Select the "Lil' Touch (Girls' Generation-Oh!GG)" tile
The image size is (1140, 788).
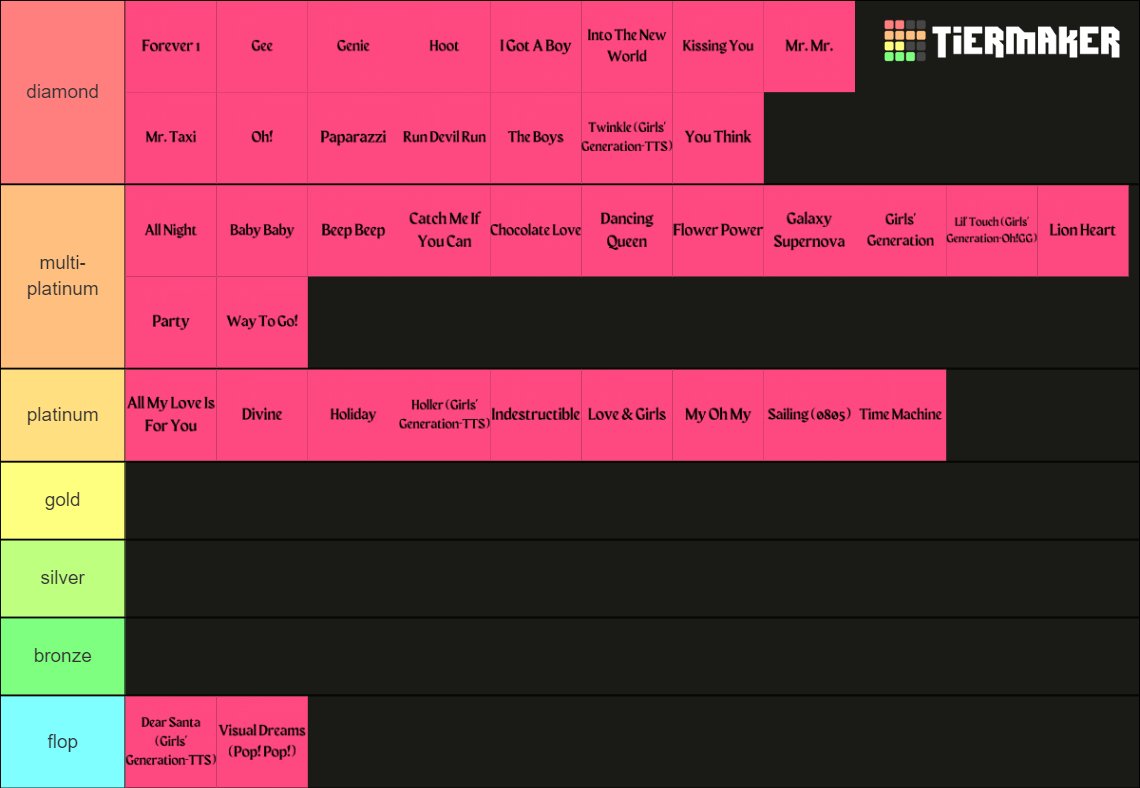tap(991, 230)
